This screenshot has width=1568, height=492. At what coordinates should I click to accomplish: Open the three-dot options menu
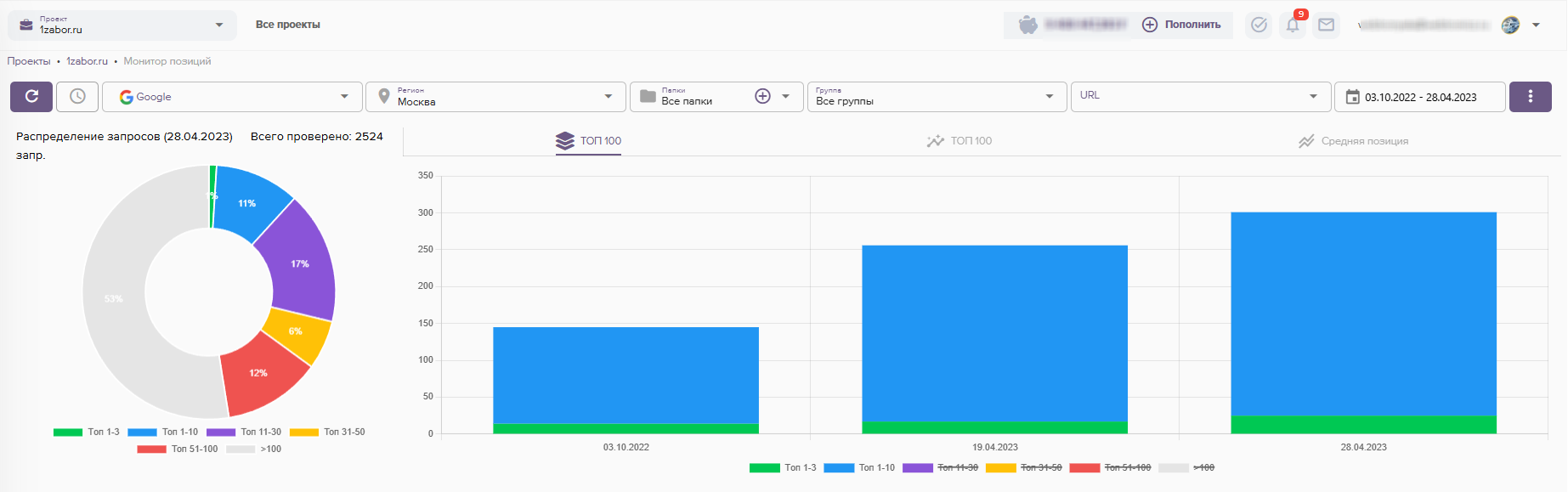(x=1530, y=97)
